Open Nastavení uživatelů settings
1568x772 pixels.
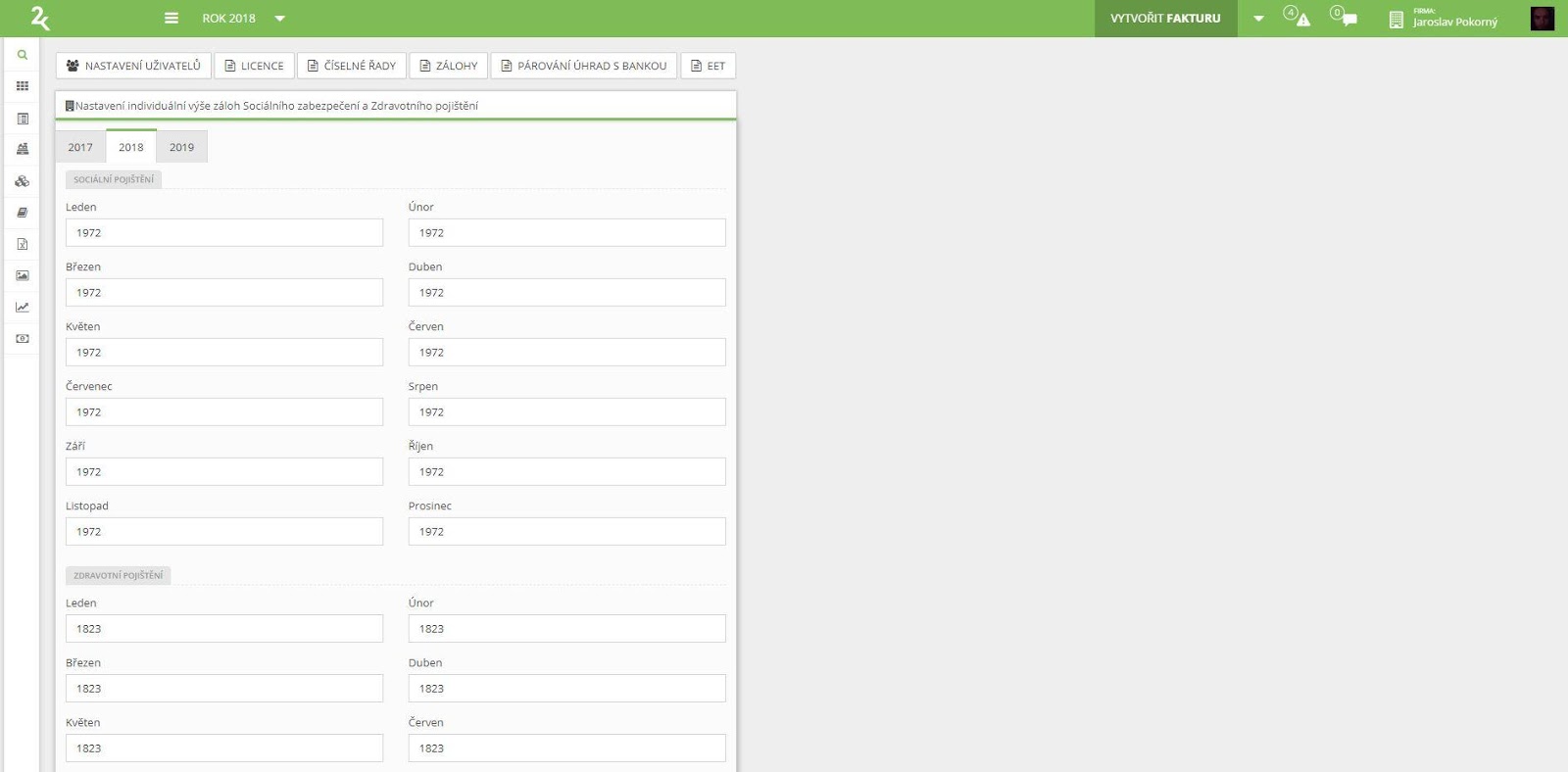tap(133, 66)
